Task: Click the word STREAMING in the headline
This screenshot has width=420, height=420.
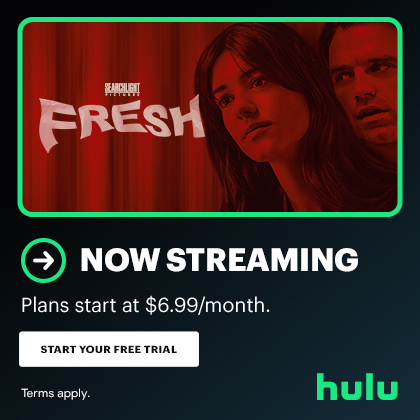Action: click(262, 260)
